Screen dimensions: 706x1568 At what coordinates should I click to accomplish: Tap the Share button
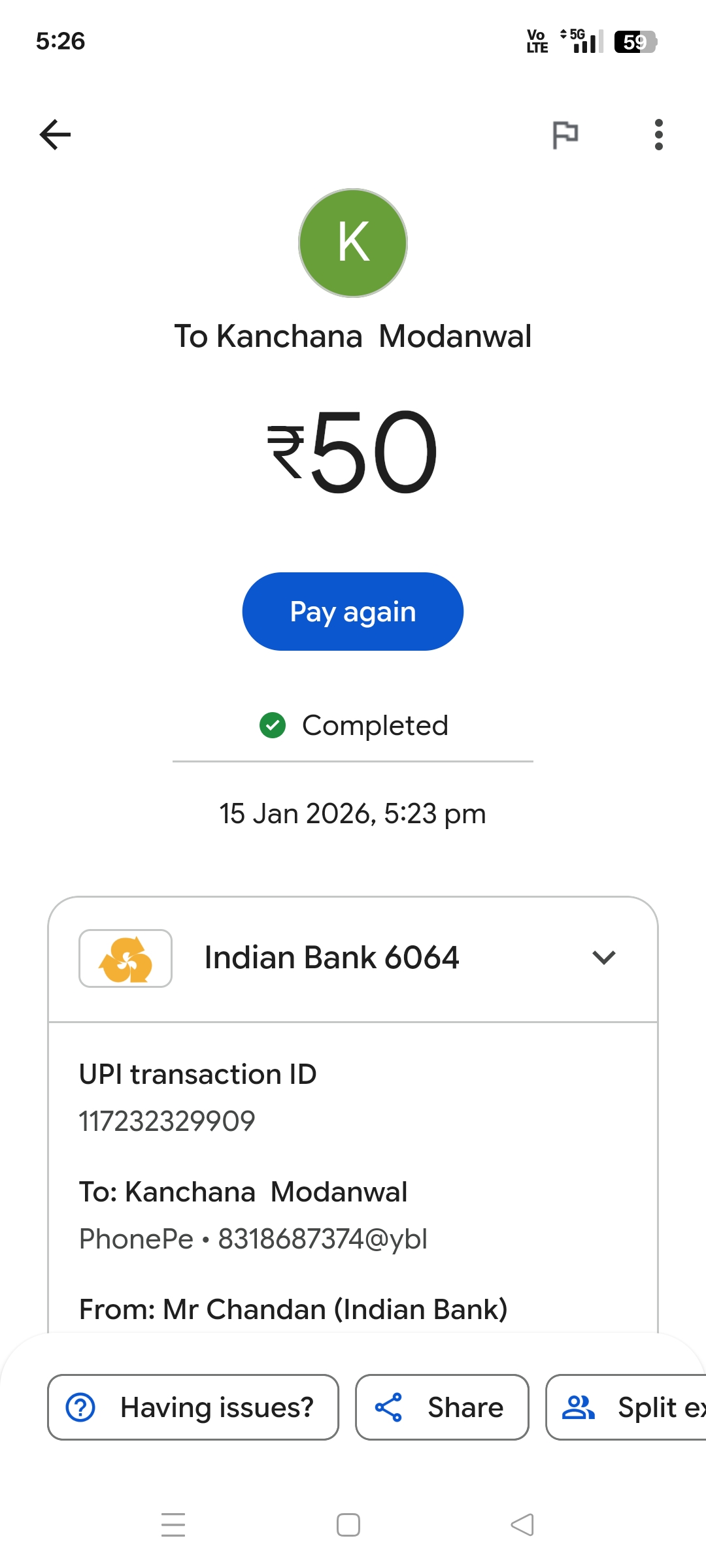(x=442, y=1407)
